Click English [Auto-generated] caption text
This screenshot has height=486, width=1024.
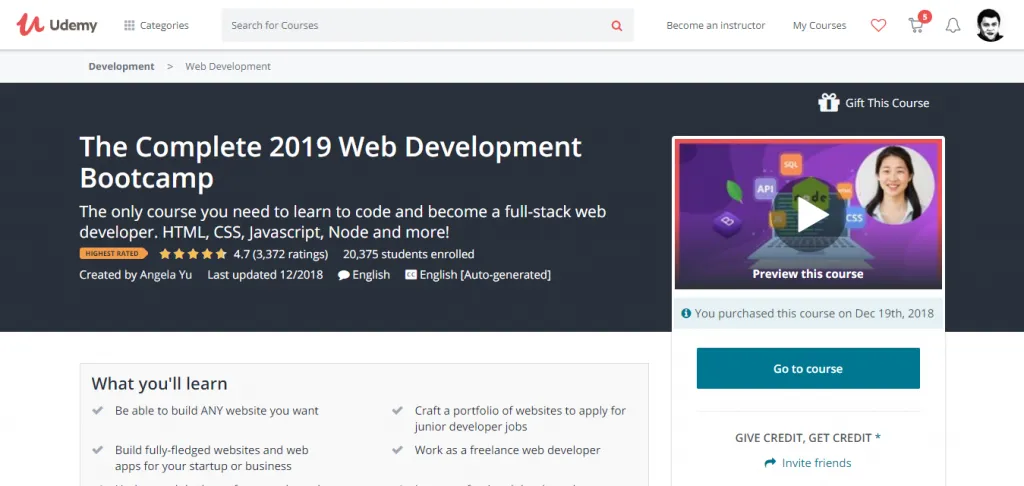pos(485,275)
